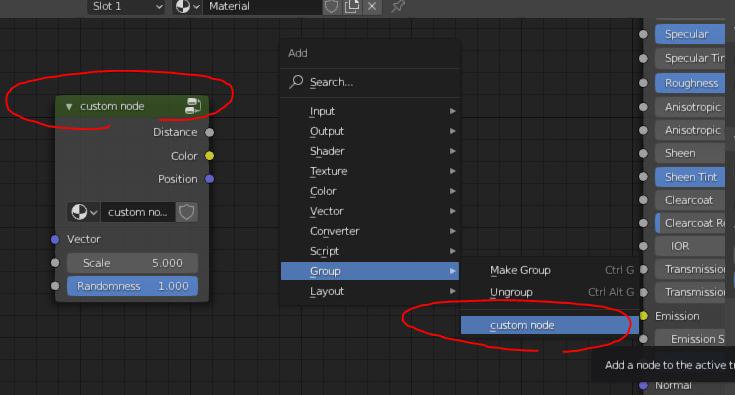The width and height of the screenshot is (735, 395).
Task: Open the Output submenu
Action: coord(370,131)
